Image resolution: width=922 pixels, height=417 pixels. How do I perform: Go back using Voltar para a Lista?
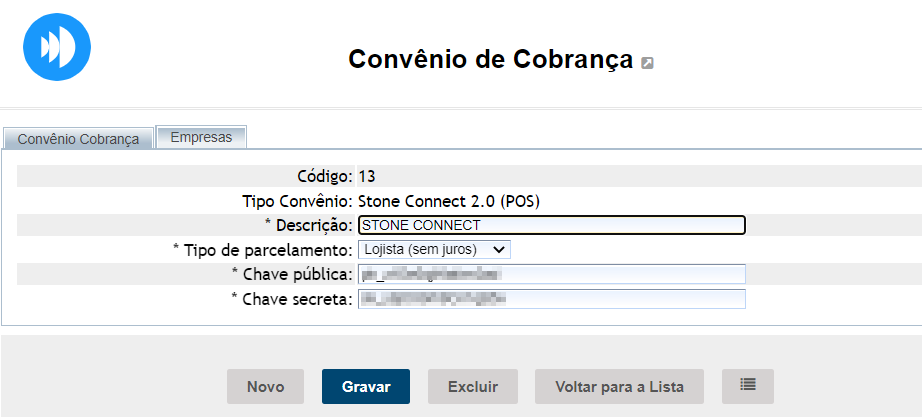coord(619,387)
